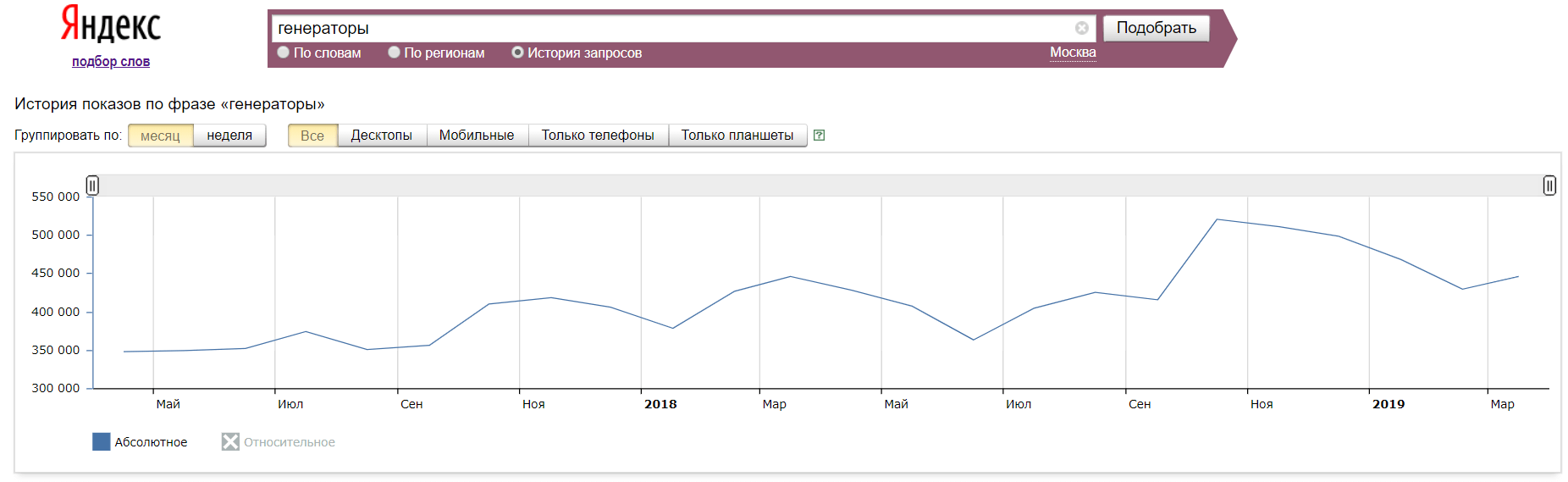The height and width of the screenshot is (482, 1568).
Task: Group data by неделя
Action: pyautogui.click(x=229, y=136)
